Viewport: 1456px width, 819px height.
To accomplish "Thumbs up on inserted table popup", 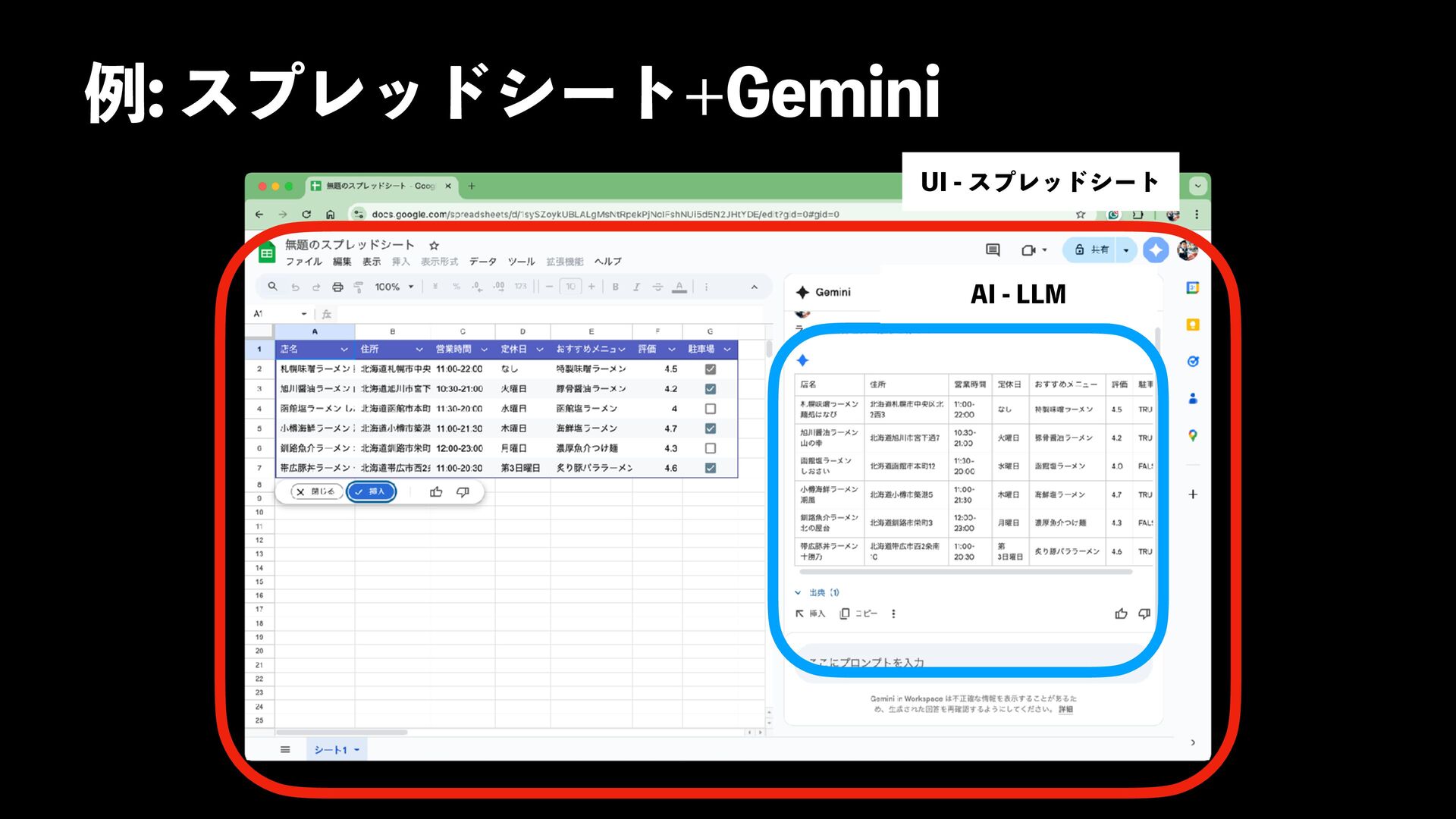I will (436, 492).
